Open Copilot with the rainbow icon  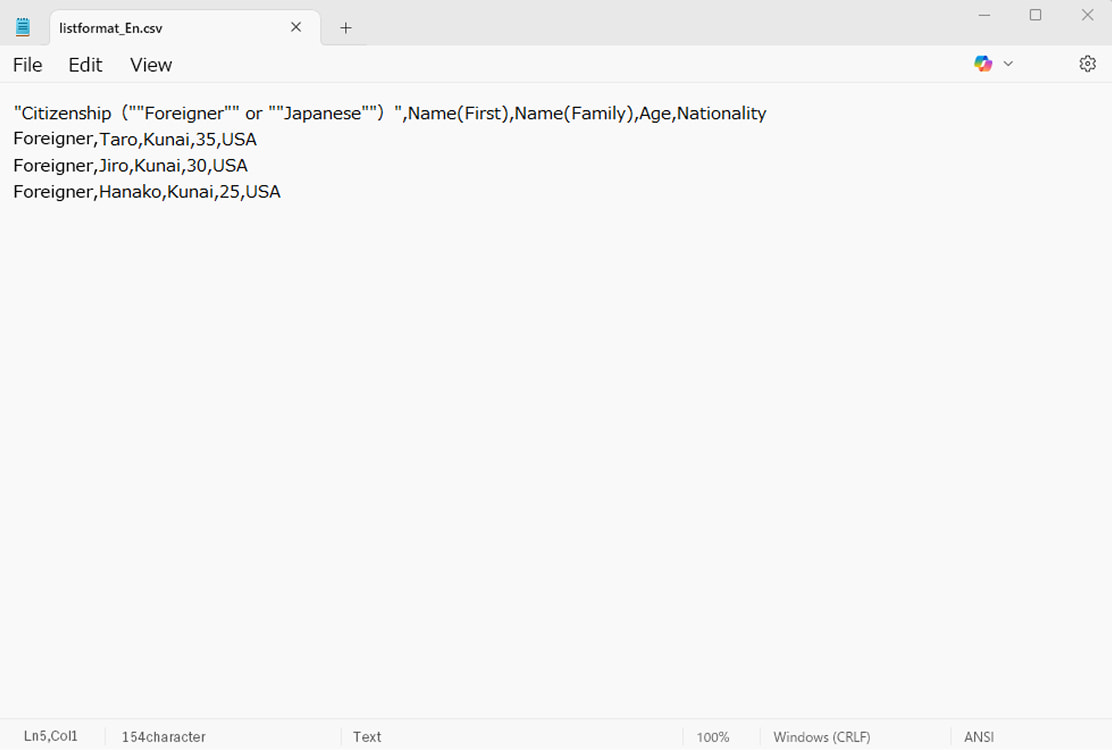tap(983, 63)
